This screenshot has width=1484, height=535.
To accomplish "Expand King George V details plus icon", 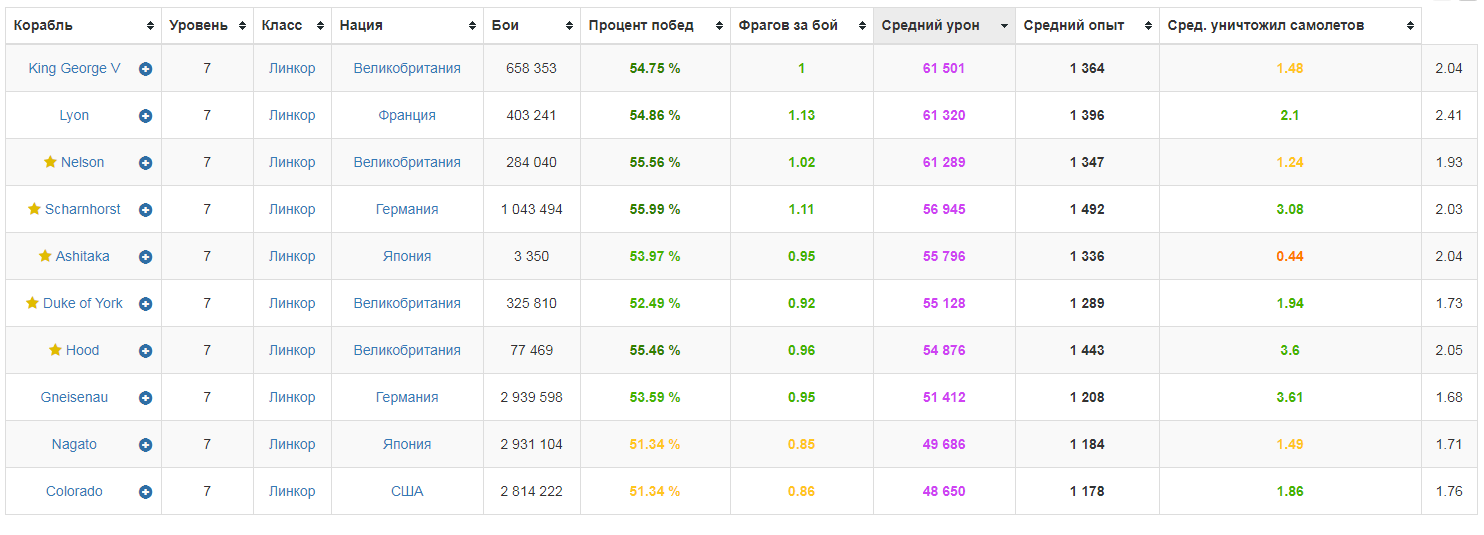I will [146, 69].
